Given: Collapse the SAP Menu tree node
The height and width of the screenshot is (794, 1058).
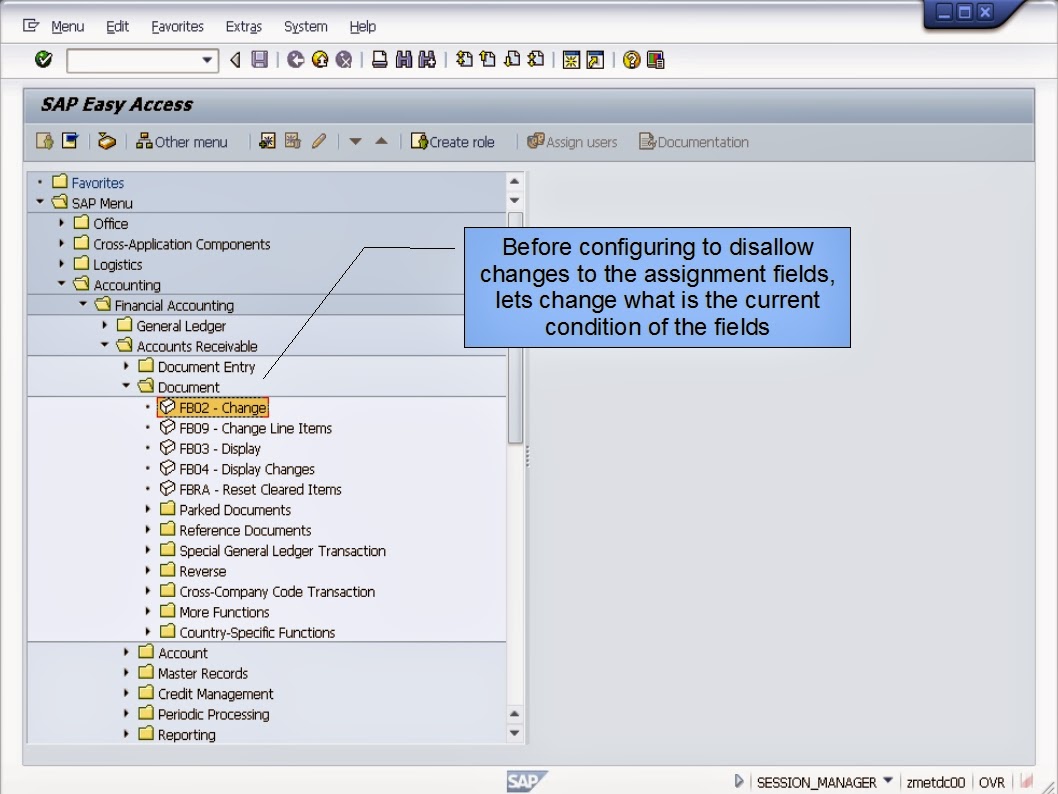Looking at the screenshot, I should click(40, 202).
